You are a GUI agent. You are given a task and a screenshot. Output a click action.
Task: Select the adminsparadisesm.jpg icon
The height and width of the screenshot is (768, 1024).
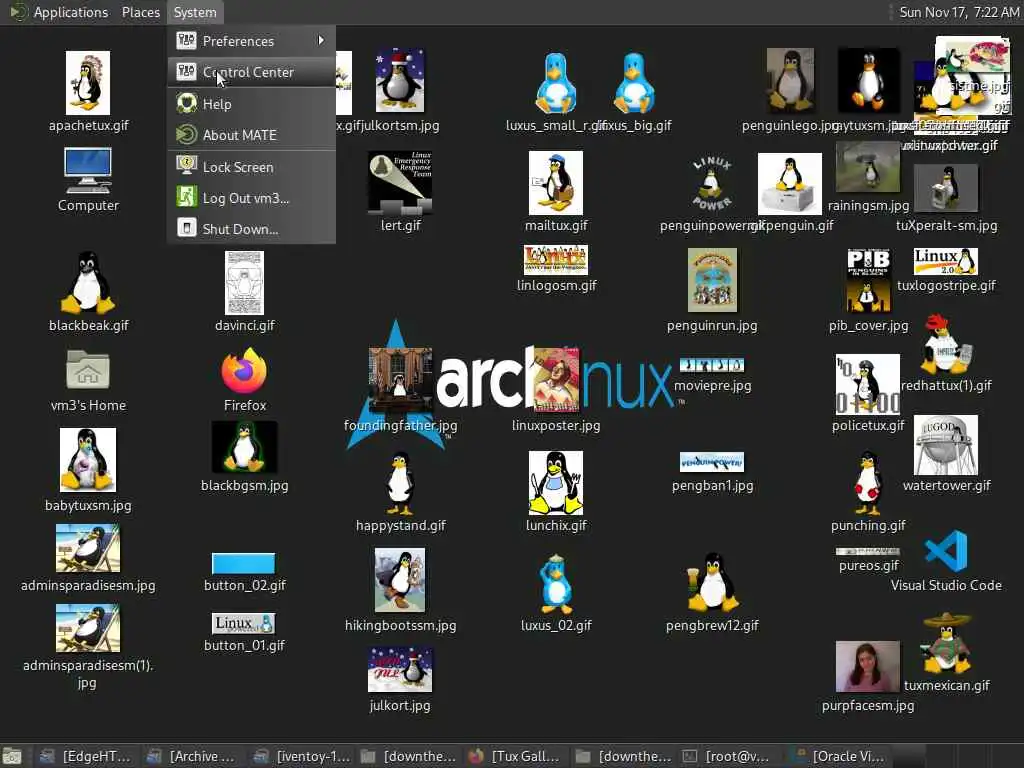(x=88, y=549)
